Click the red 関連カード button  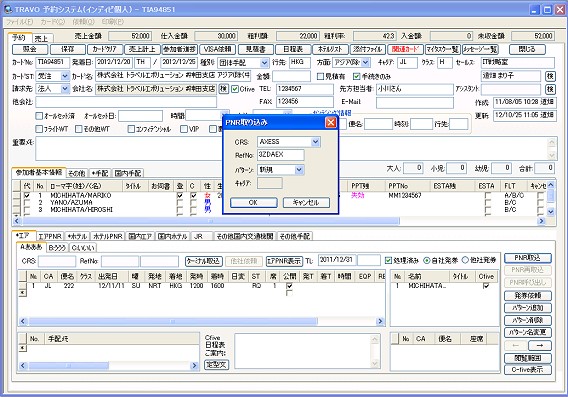(x=405, y=49)
